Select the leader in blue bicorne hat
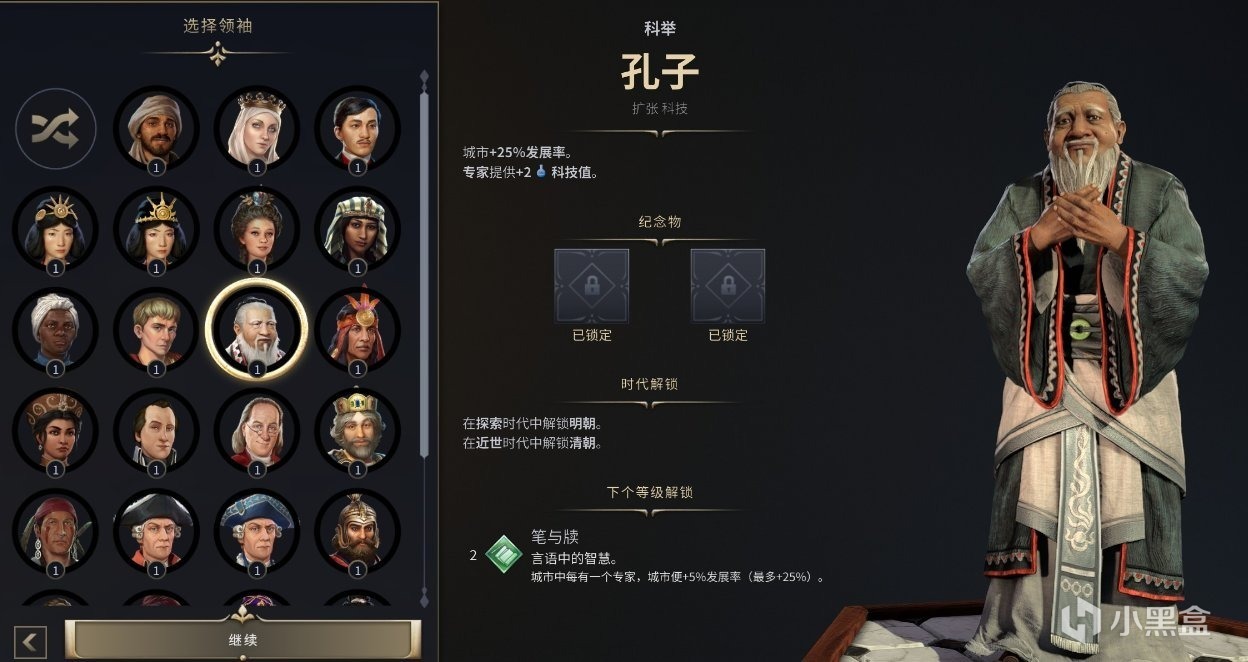The width and height of the screenshot is (1248, 662). (256, 531)
